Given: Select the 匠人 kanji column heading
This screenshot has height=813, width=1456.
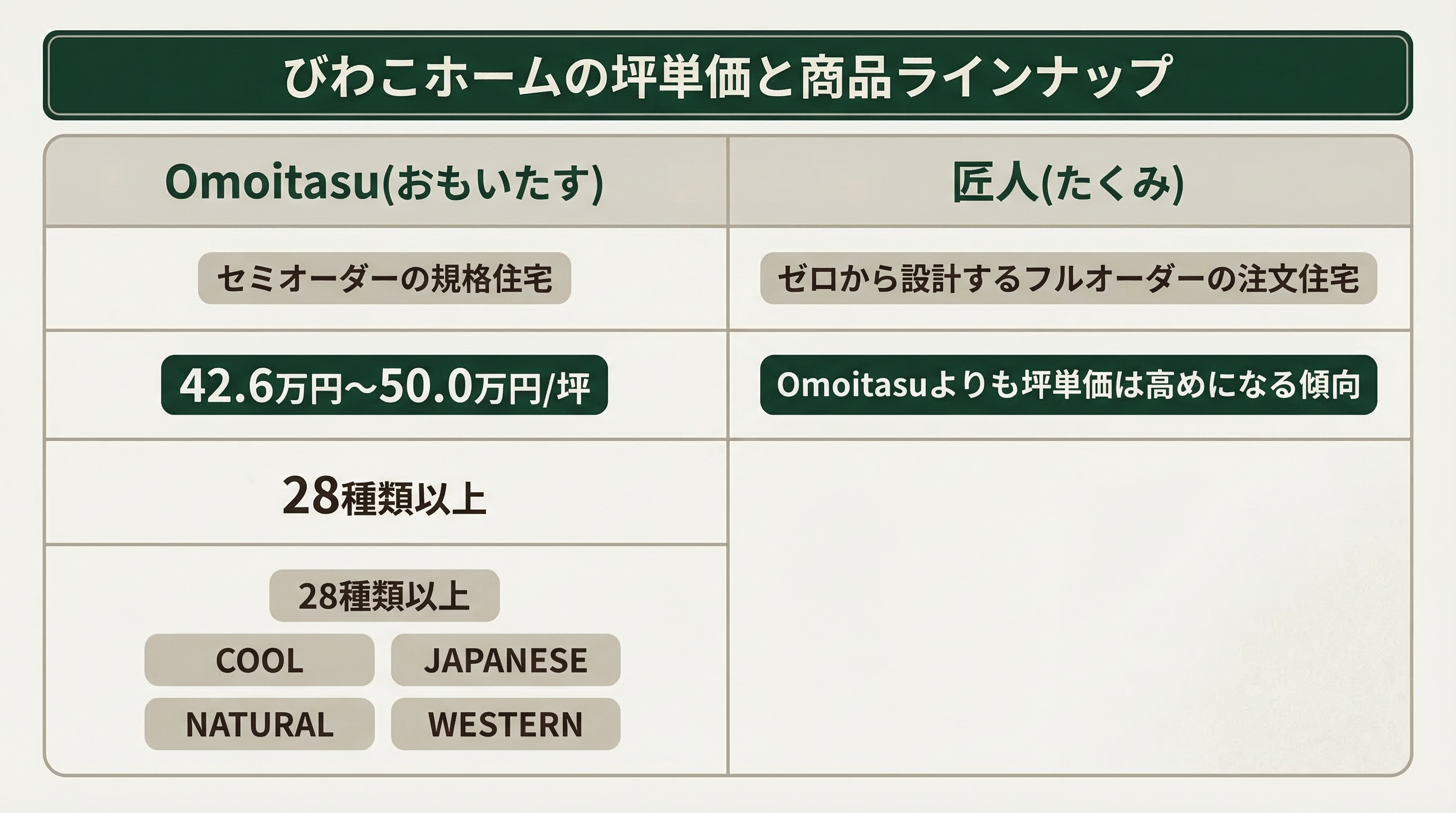Looking at the screenshot, I should click(995, 183).
